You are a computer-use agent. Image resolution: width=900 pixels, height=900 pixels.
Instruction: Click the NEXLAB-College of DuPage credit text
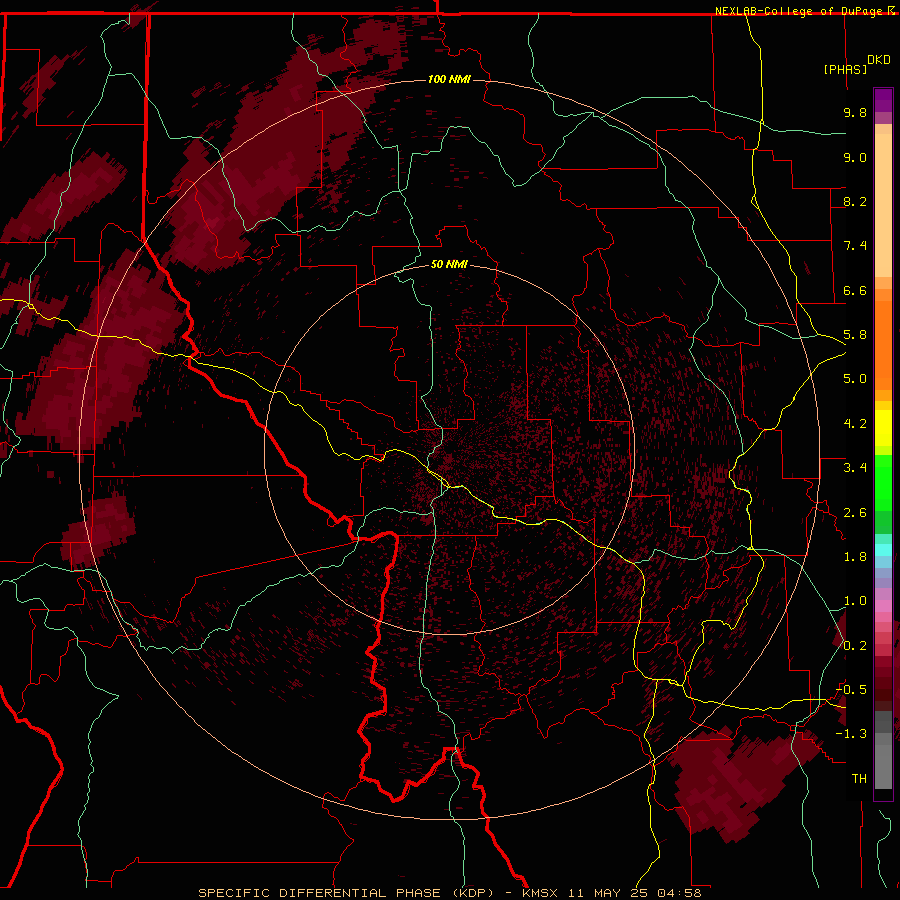[805, 11]
